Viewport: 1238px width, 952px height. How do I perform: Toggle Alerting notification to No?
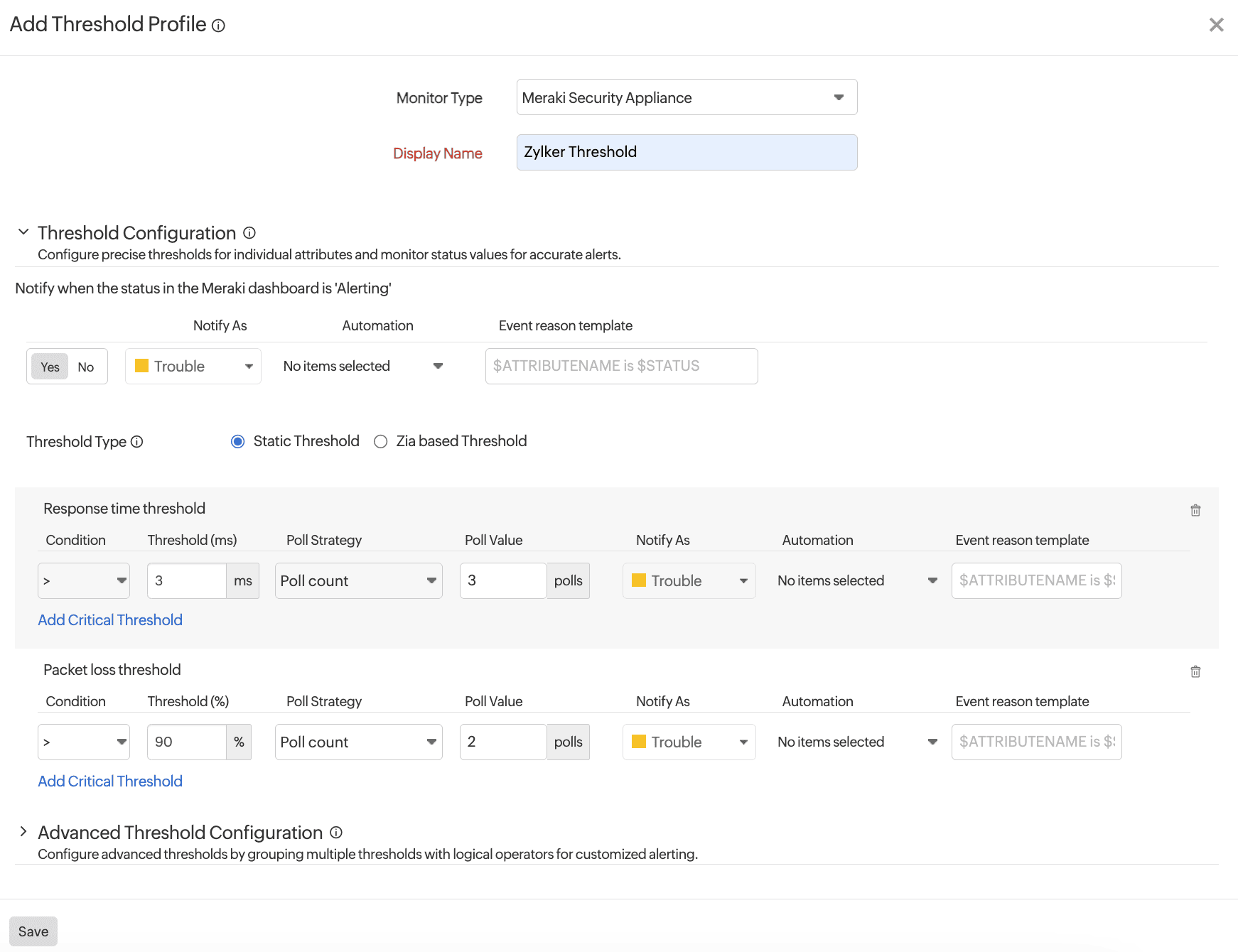click(86, 367)
